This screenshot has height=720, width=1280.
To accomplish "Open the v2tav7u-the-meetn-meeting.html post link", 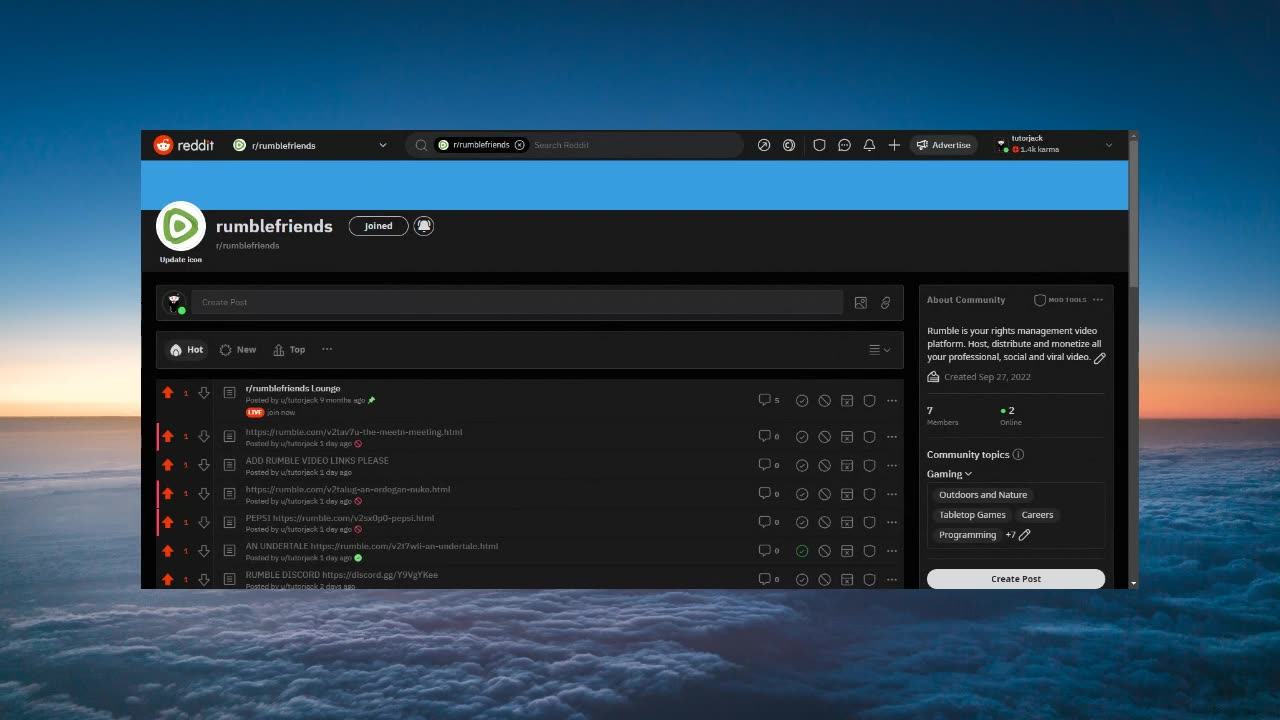I will [x=354, y=432].
